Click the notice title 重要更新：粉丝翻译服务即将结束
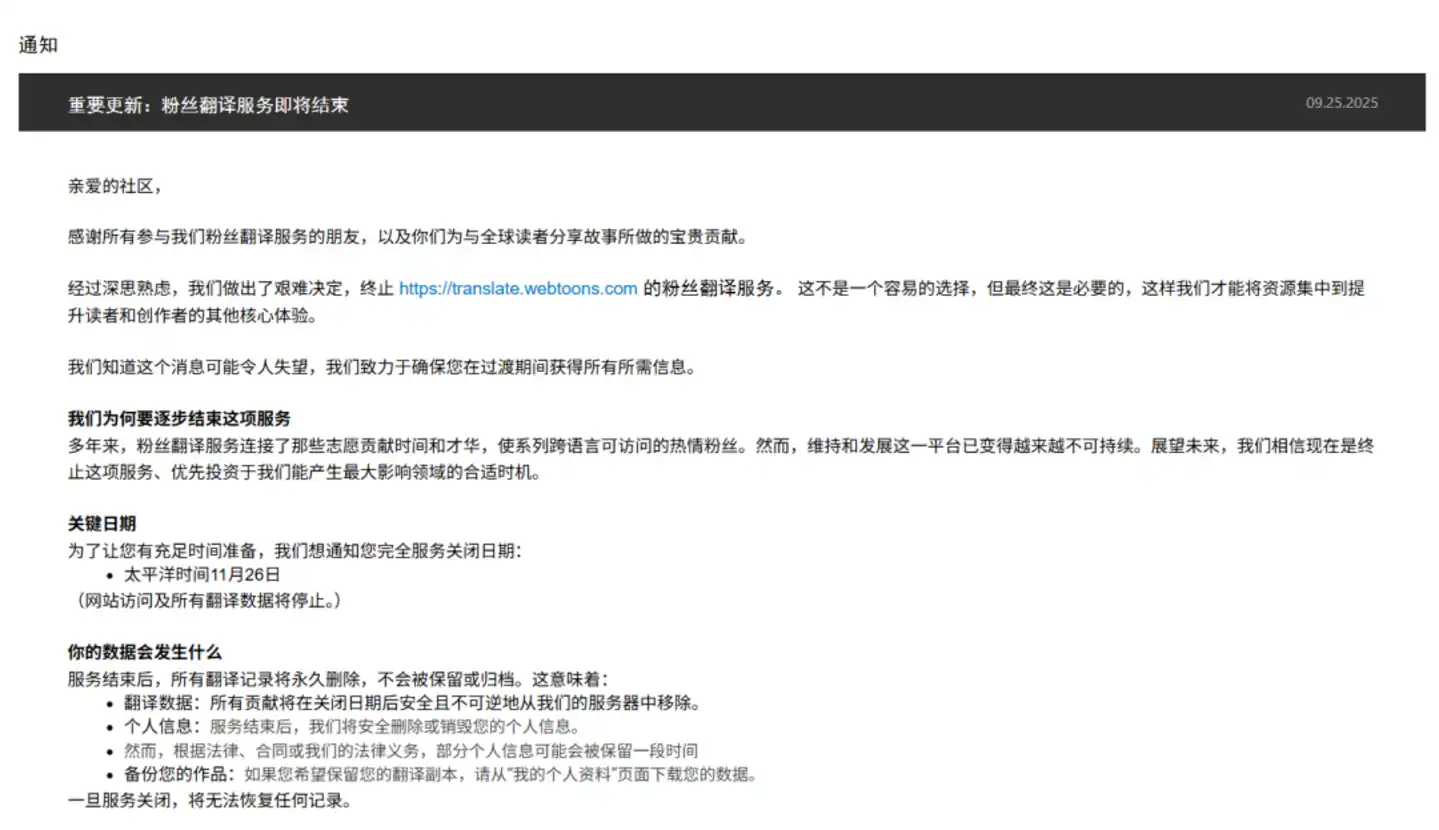This screenshot has width=1439, height=830. [x=208, y=105]
